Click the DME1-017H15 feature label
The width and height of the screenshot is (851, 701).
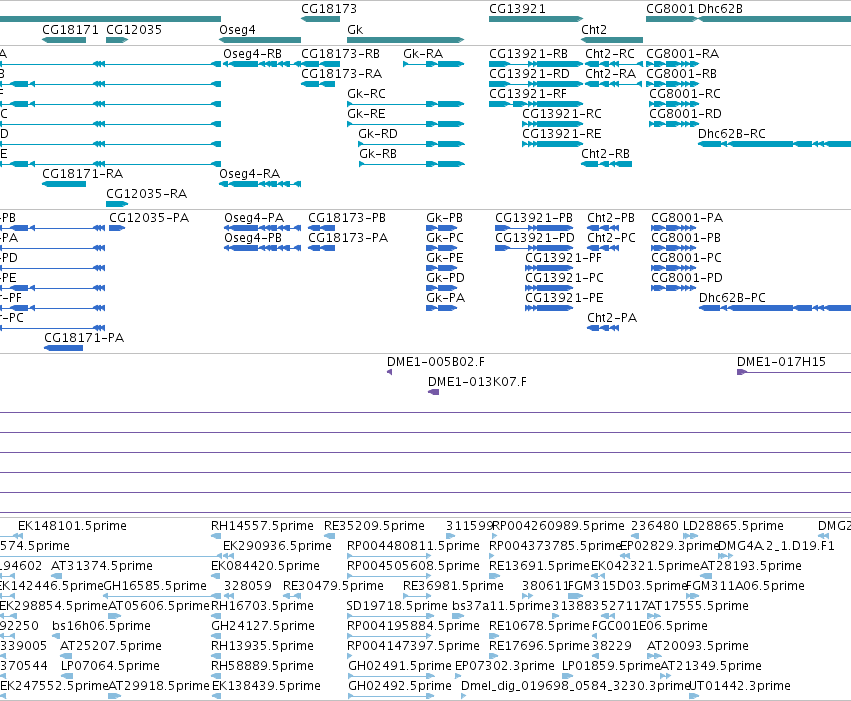[781, 362]
